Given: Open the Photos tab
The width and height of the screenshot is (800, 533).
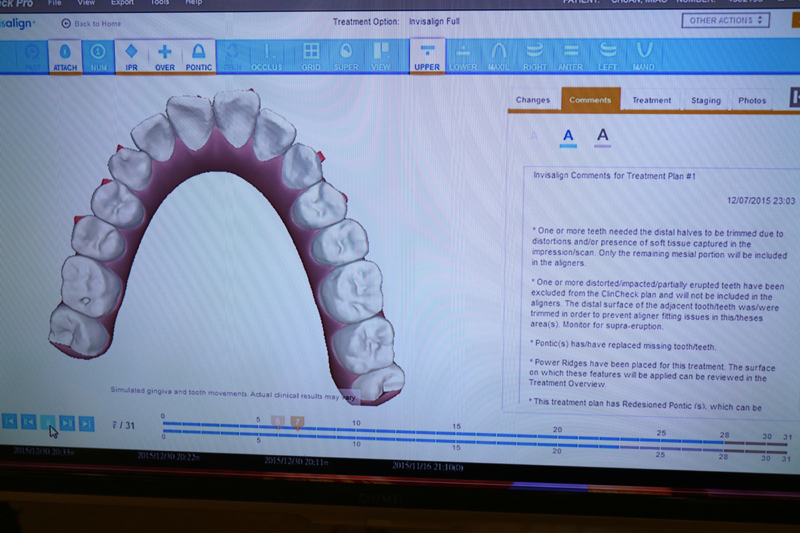Looking at the screenshot, I should point(752,100).
